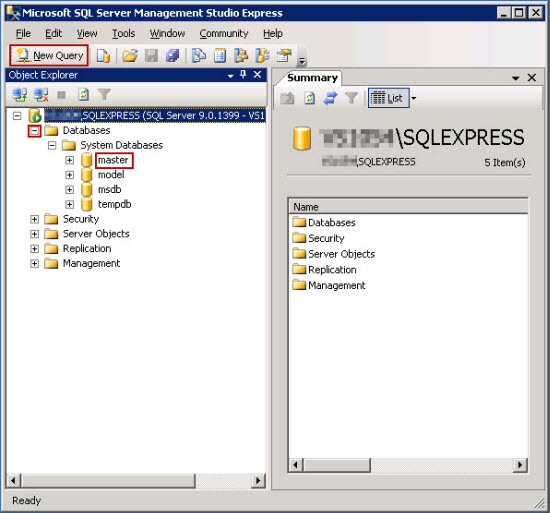Click Disconnect icon in Object Explorer
The width and height of the screenshot is (550, 513).
tap(41, 95)
